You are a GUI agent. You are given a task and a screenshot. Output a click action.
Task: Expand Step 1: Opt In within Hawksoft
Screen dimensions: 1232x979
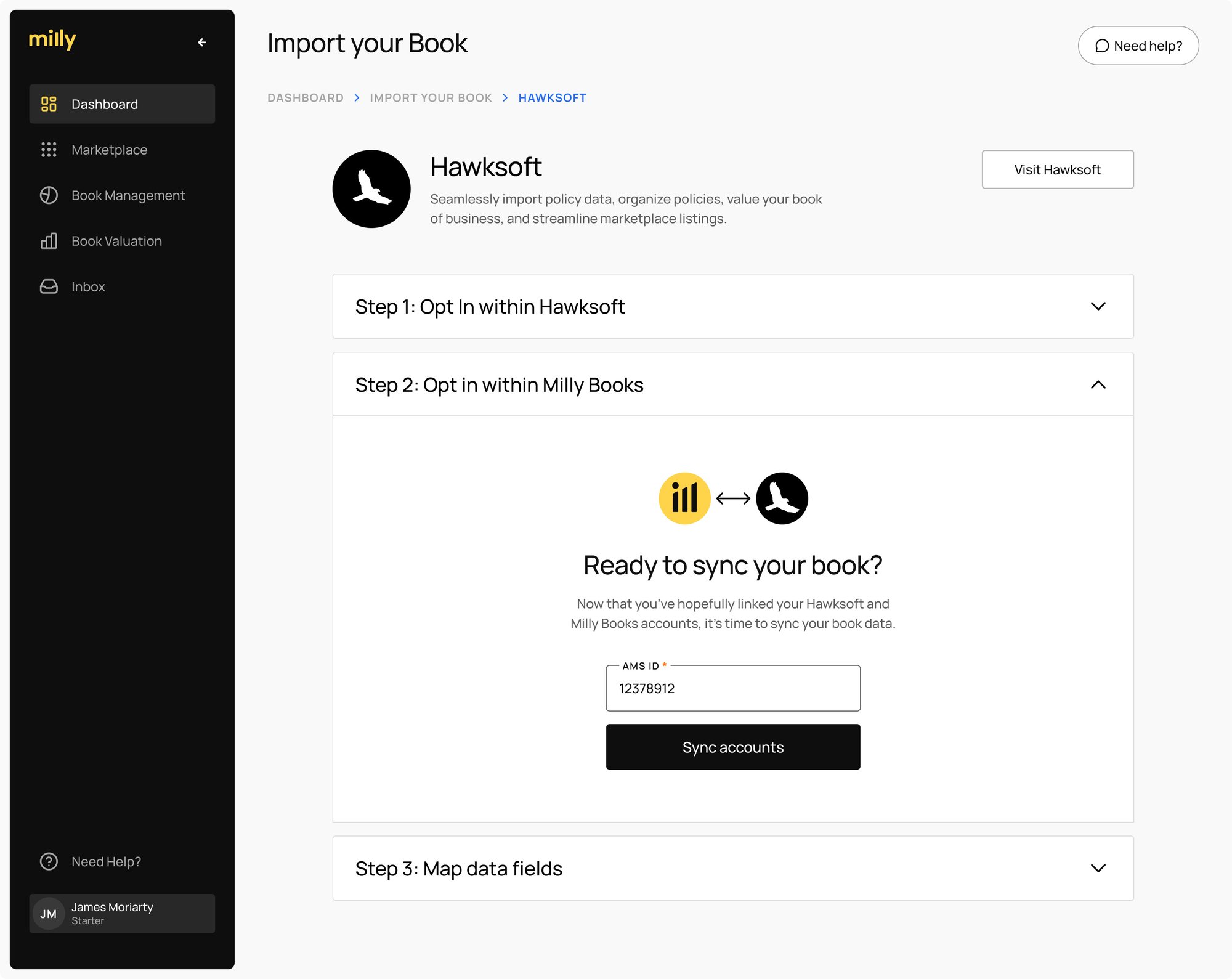tap(1098, 306)
